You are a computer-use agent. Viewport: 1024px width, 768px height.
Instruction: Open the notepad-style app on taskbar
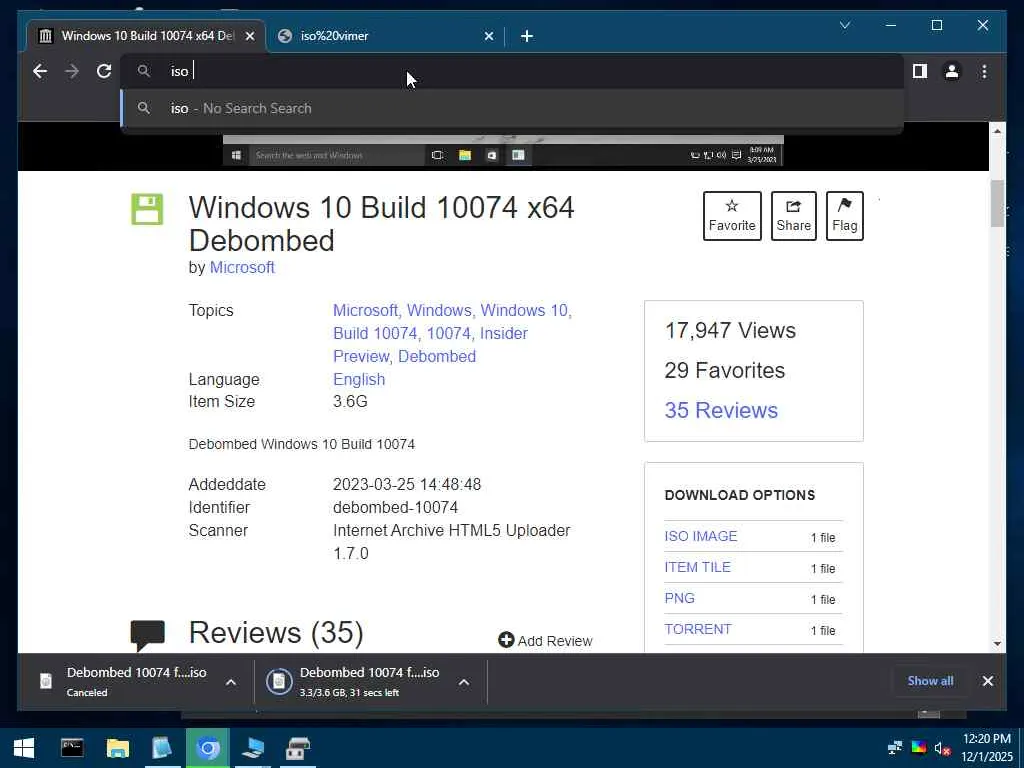(x=162, y=748)
